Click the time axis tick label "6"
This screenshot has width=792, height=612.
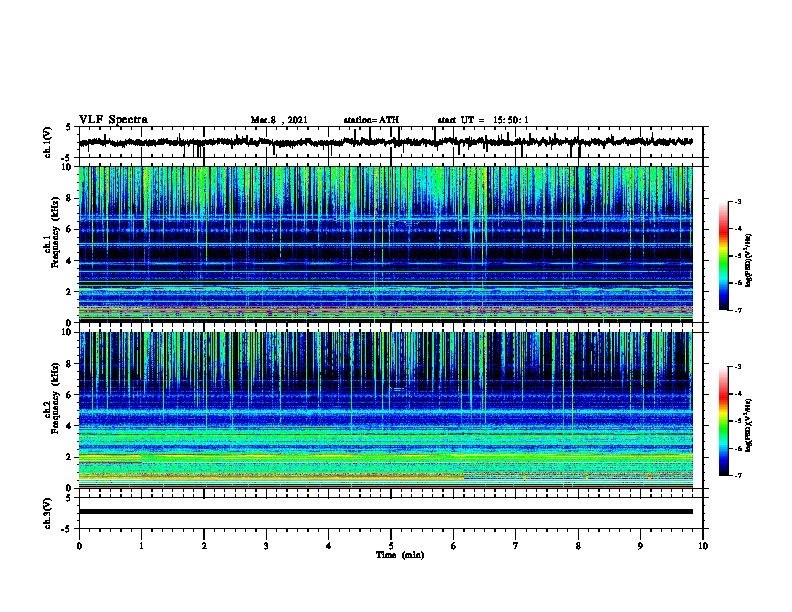tap(454, 546)
